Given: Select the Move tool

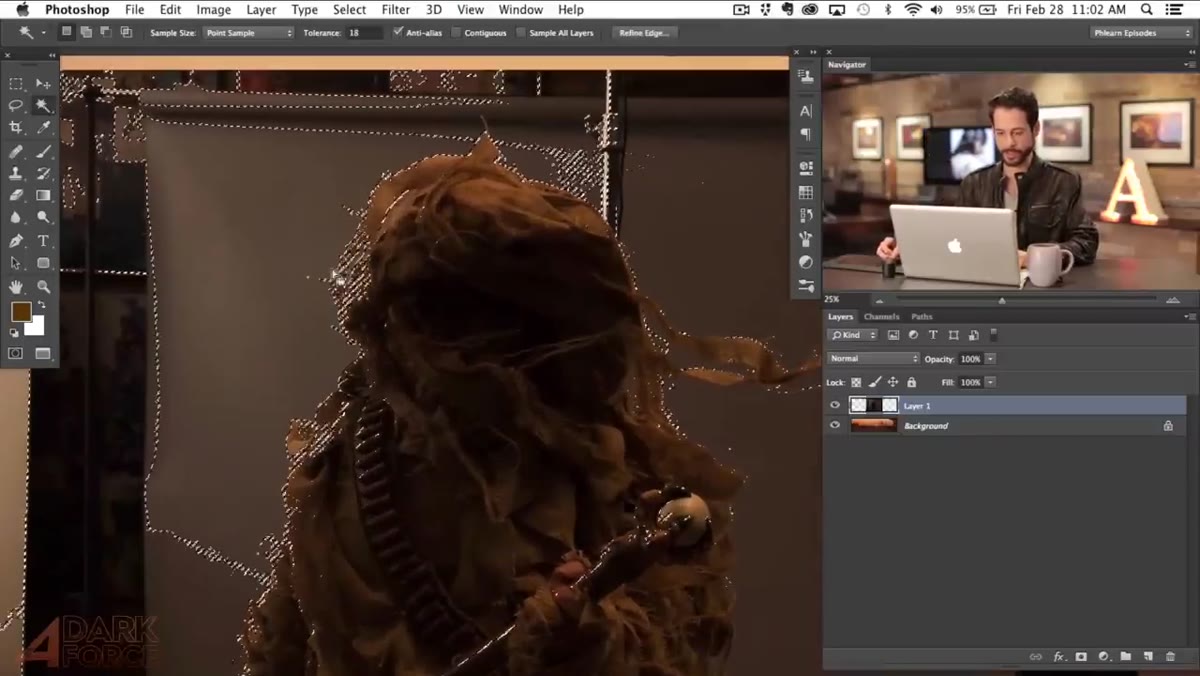Looking at the screenshot, I should pos(43,84).
